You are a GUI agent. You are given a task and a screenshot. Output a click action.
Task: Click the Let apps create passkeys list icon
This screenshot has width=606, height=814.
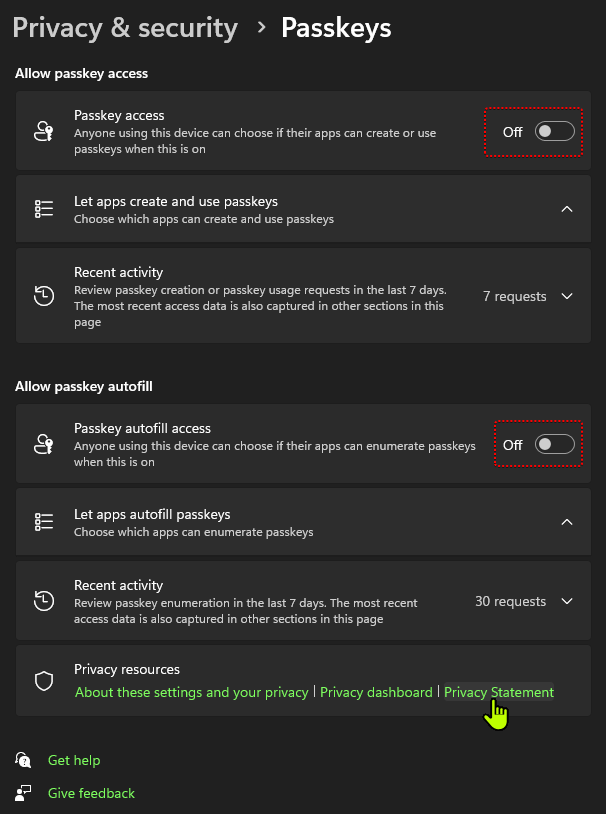coord(44,209)
